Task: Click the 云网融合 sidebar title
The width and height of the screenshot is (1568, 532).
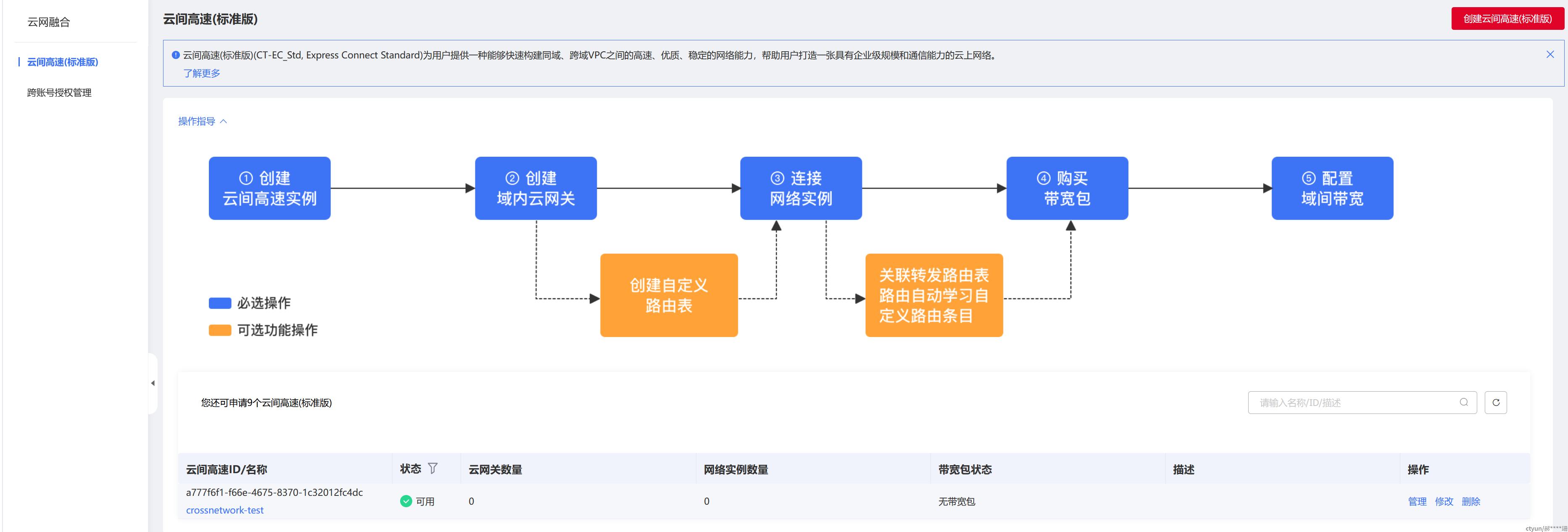Action: click(x=49, y=22)
